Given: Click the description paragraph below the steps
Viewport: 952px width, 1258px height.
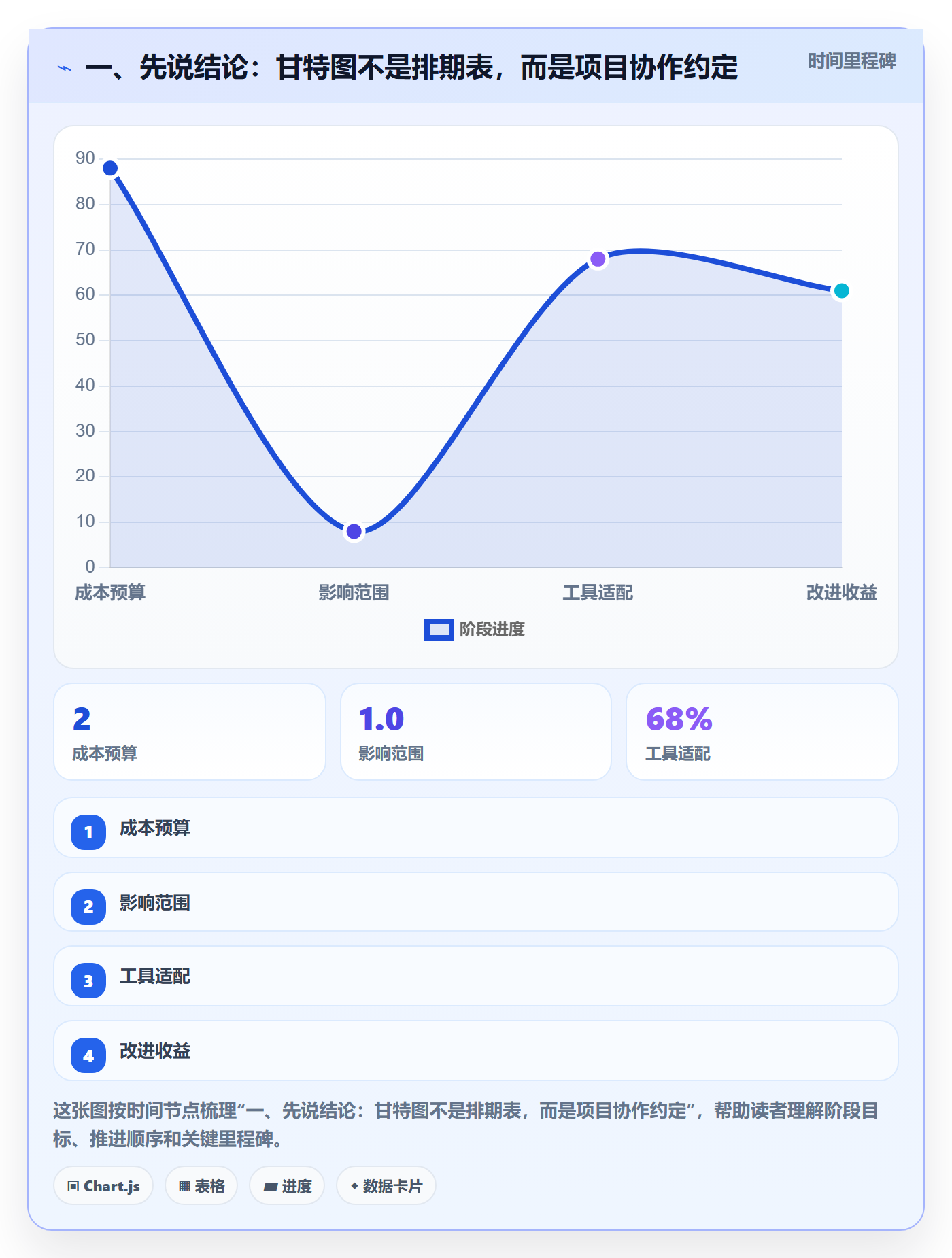Looking at the screenshot, I should tap(466, 1125).
